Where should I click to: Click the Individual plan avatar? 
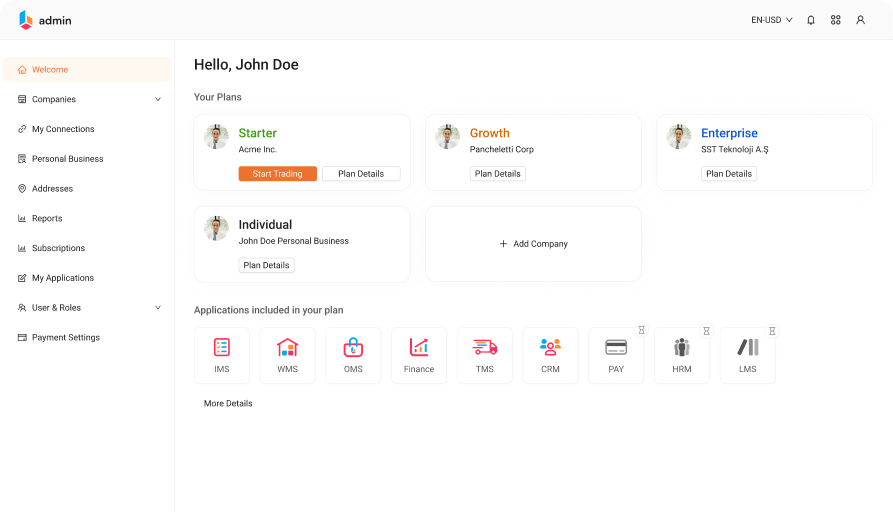(216, 228)
